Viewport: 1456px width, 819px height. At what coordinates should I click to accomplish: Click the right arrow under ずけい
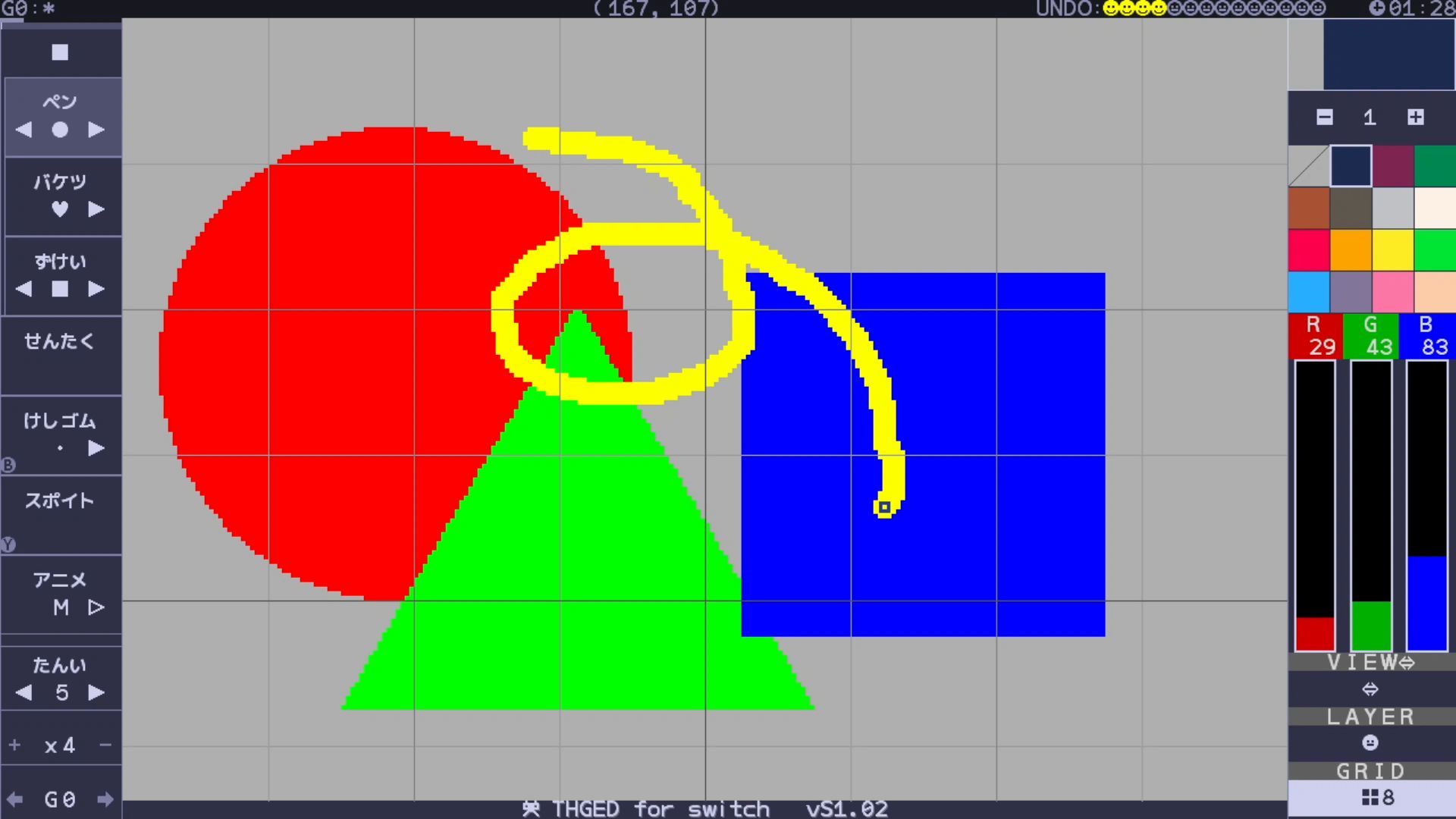(x=96, y=289)
